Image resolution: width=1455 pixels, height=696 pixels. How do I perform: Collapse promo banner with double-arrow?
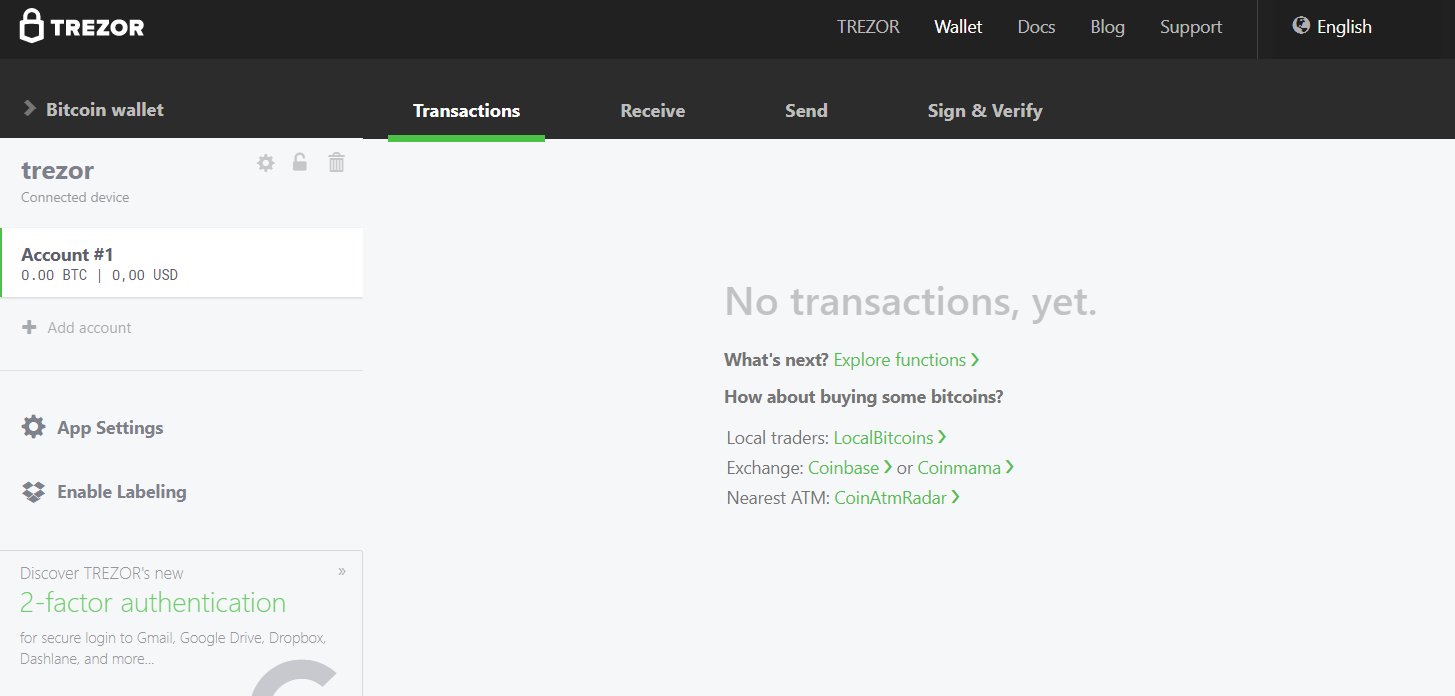click(x=342, y=572)
